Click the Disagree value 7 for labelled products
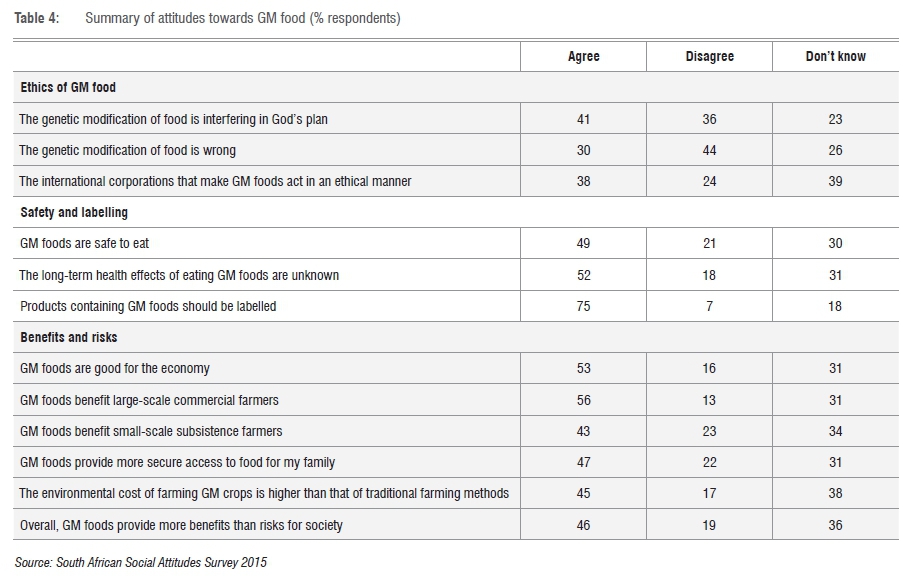Viewport: 903px width, 578px height. pos(709,306)
